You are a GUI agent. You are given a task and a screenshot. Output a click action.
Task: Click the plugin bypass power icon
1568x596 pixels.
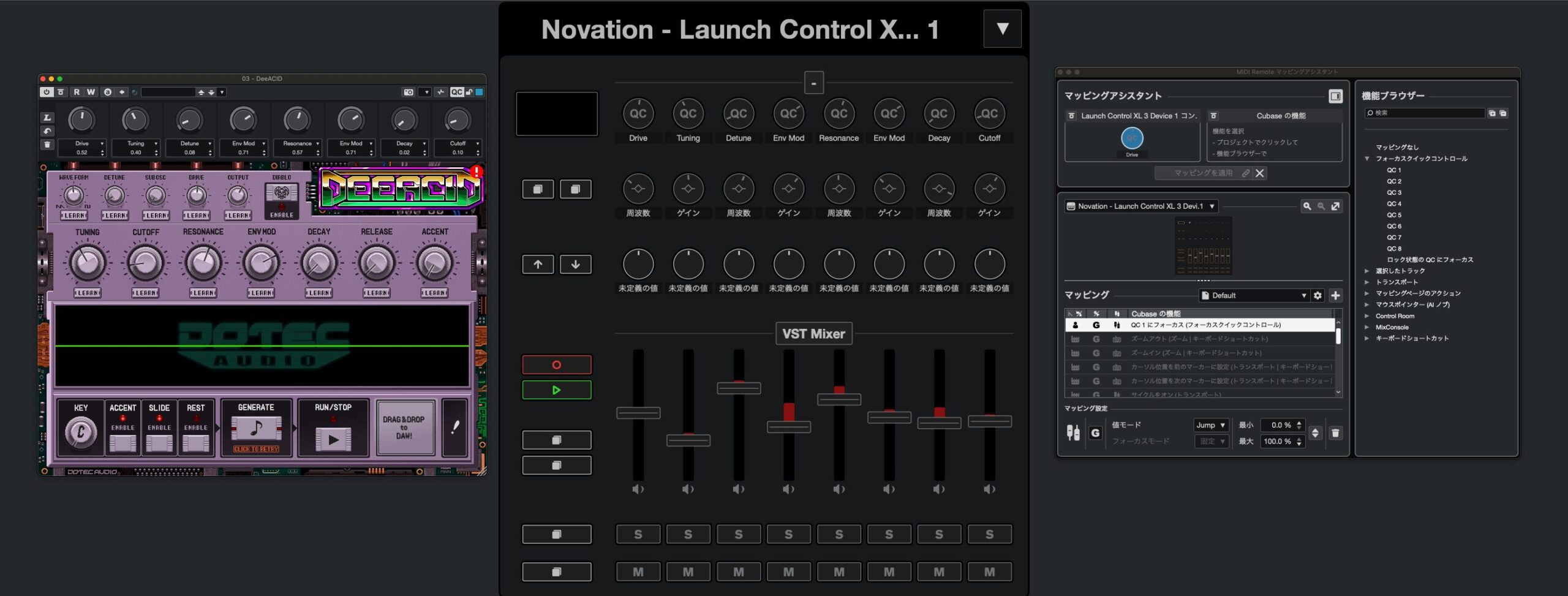pyautogui.click(x=47, y=92)
